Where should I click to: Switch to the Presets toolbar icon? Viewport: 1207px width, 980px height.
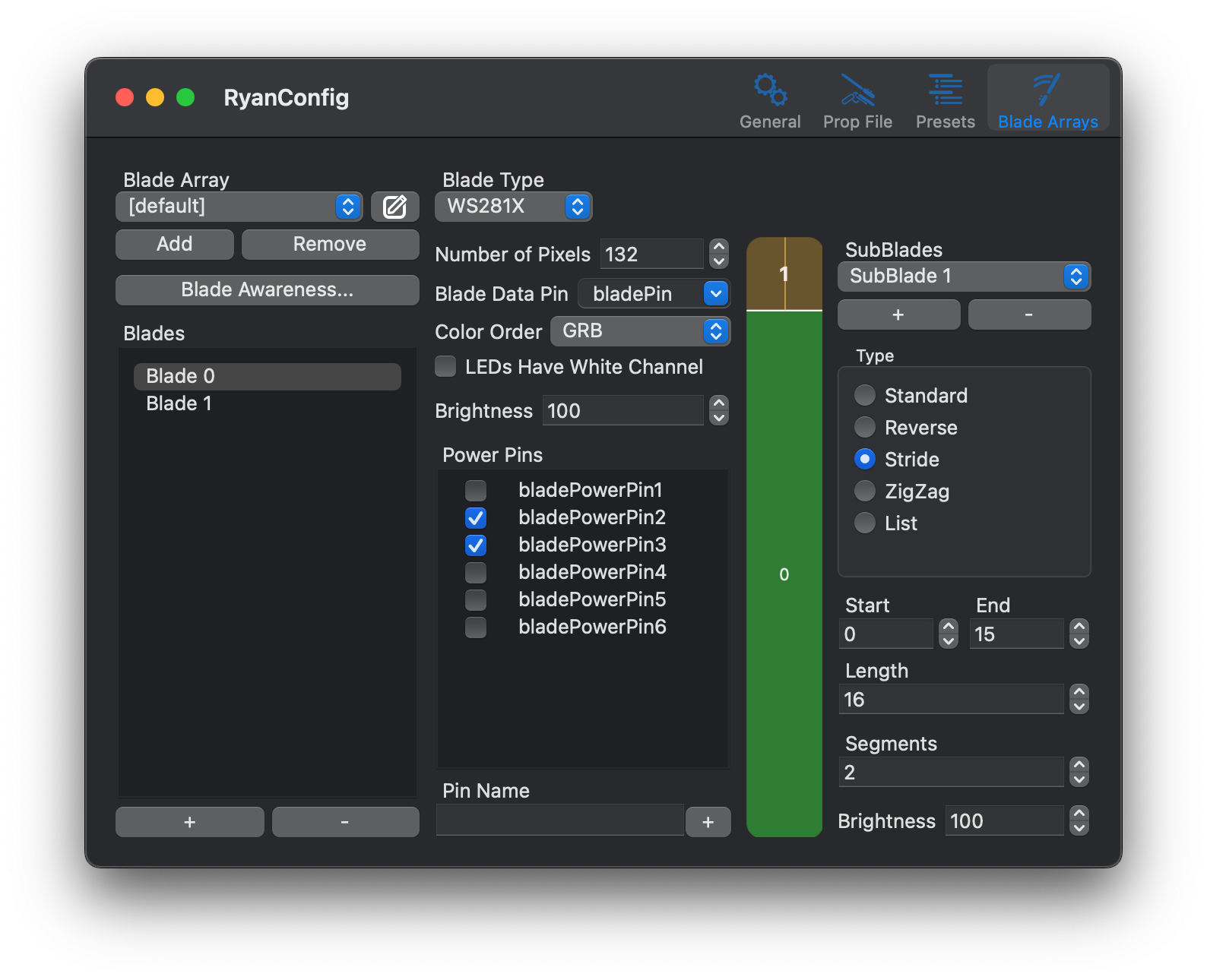[x=945, y=100]
